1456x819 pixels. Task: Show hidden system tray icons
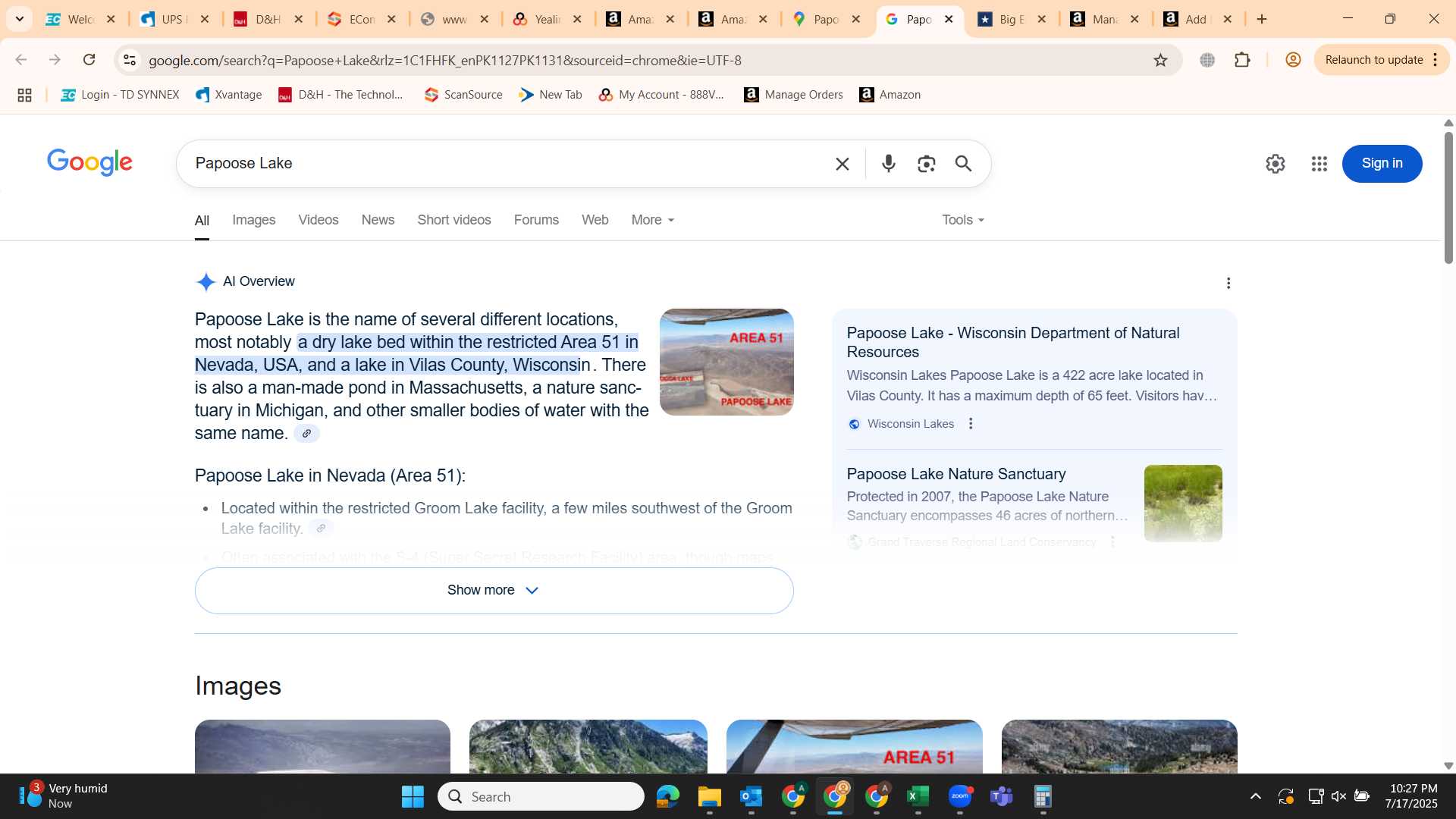1256,796
